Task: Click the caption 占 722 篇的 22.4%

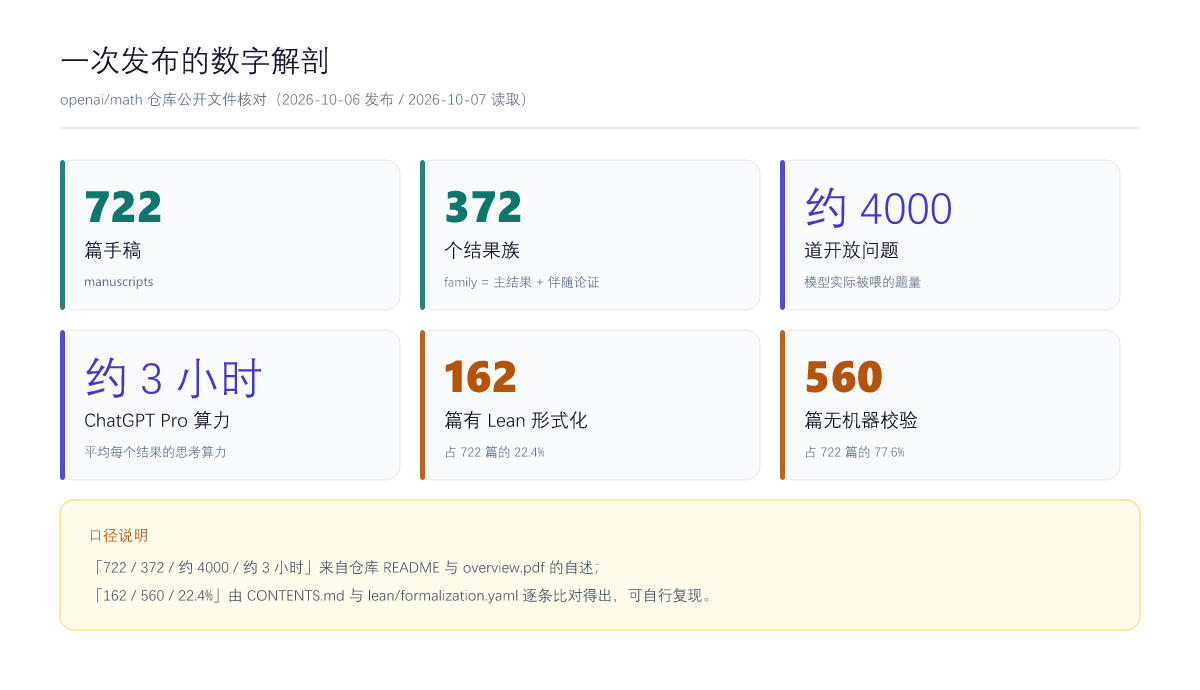Action: tap(495, 452)
